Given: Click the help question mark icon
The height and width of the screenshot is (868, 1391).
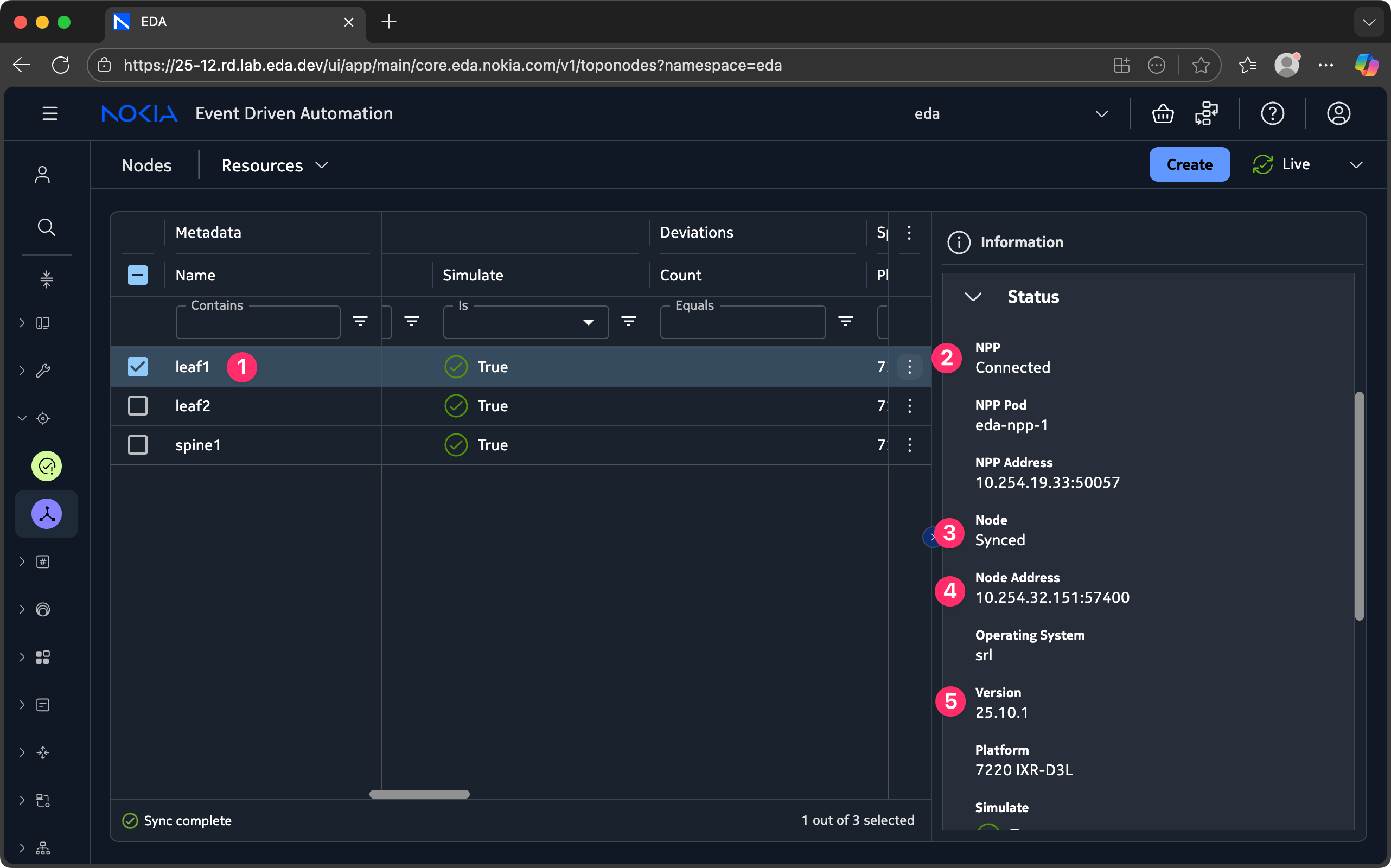Looking at the screenshot, I should tap(1272, 114).
